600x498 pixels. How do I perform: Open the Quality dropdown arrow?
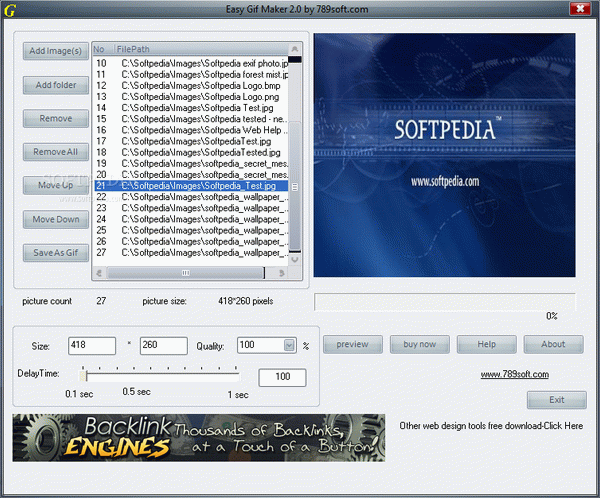tap(290, 345)
